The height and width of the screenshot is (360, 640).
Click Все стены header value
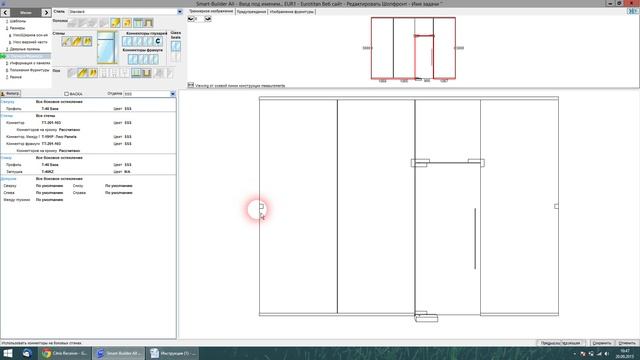[45, 116]
